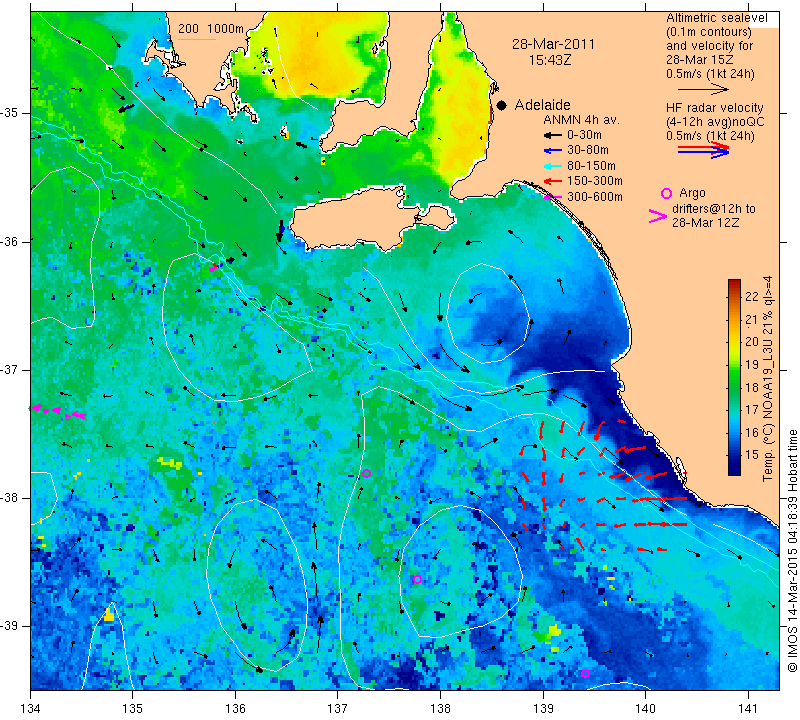This screenshot has width=800, height=720.
Task: Click the dark red top of color bar
Action: (734, 284)
